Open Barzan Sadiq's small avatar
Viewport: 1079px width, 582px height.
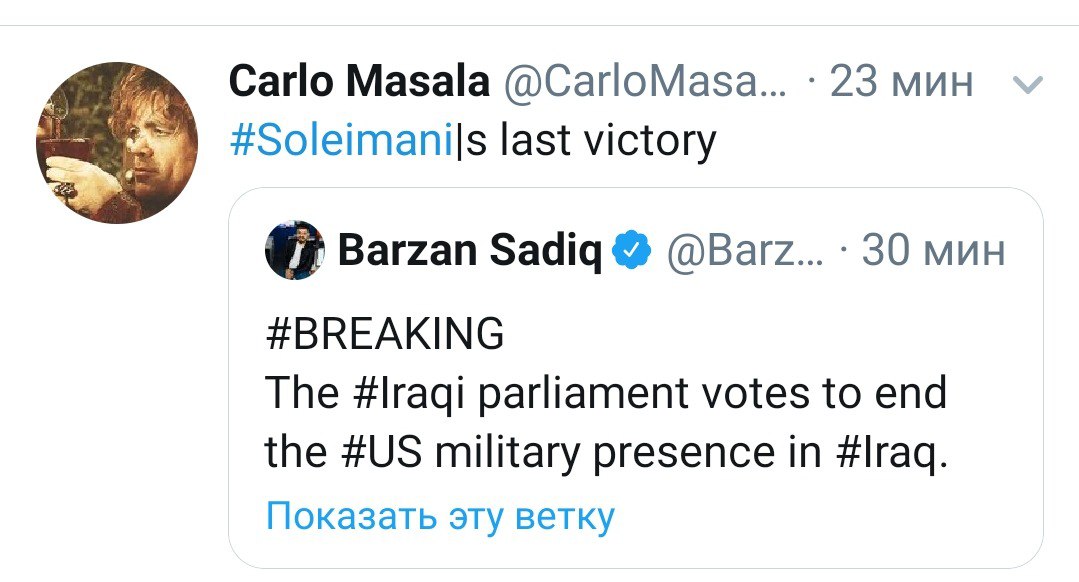pyautogui.click(x=293, y=250)
